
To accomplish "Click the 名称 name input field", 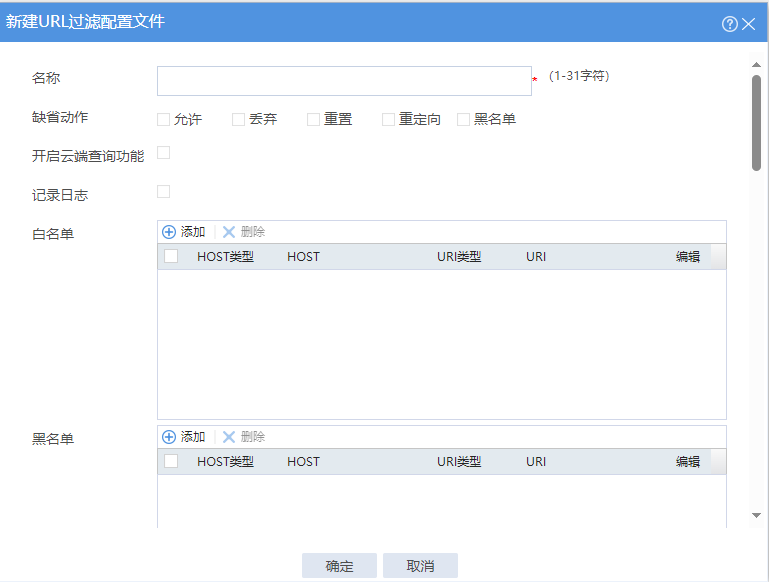I will point(344,81).
